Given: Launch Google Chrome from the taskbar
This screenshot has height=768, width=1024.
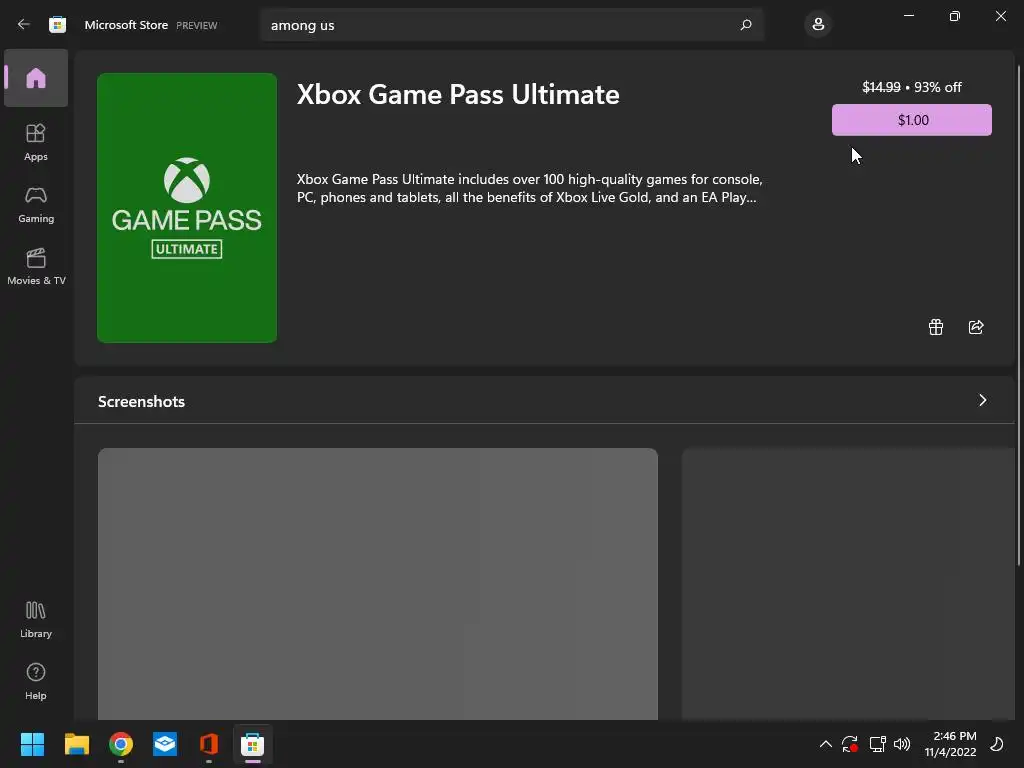Looking at the screenshot, I should tap(121, 744).
